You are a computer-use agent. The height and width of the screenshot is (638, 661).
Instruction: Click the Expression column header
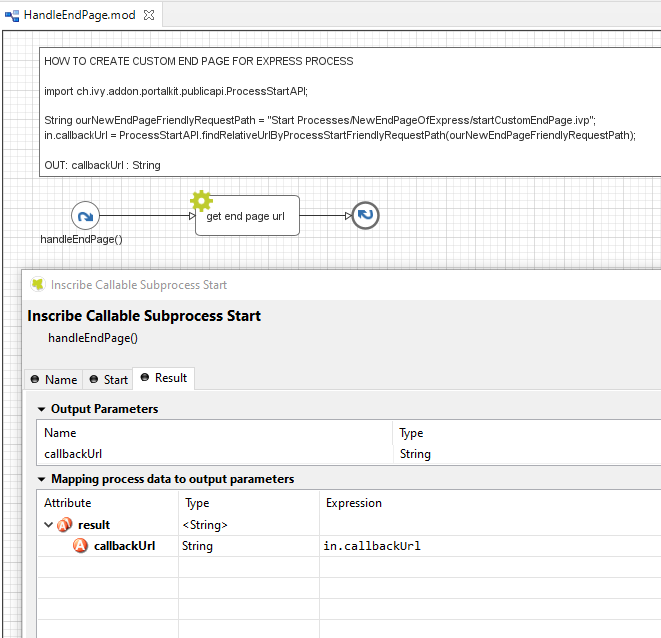point(354,503)
